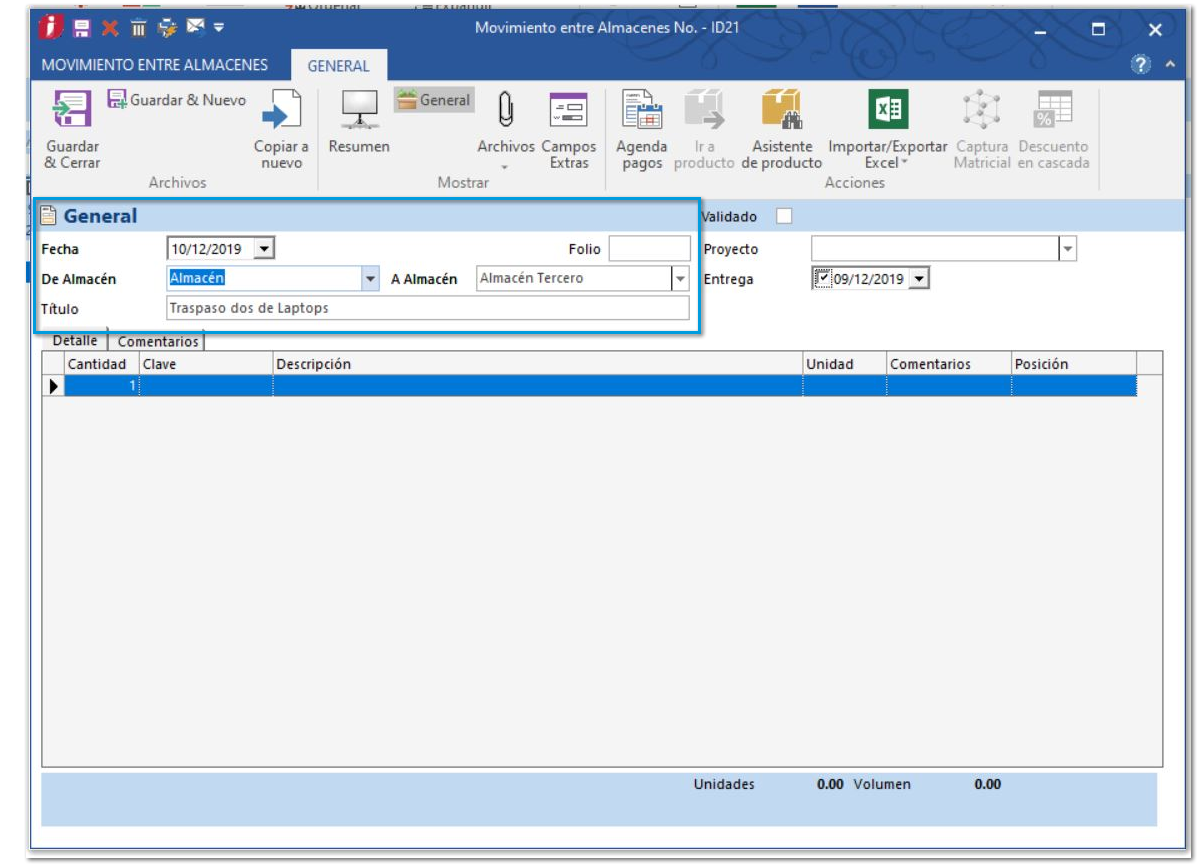Screen dimensions: 1200x867
Task: Open the Proyecto dropdown list
Action: [x=1067, y=249]
